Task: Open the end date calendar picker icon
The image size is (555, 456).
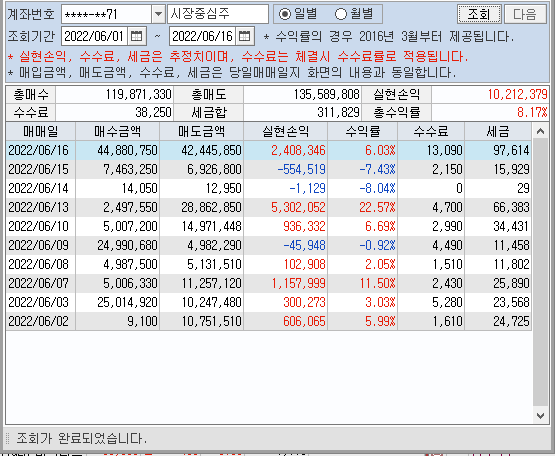Action: (245, 36)
